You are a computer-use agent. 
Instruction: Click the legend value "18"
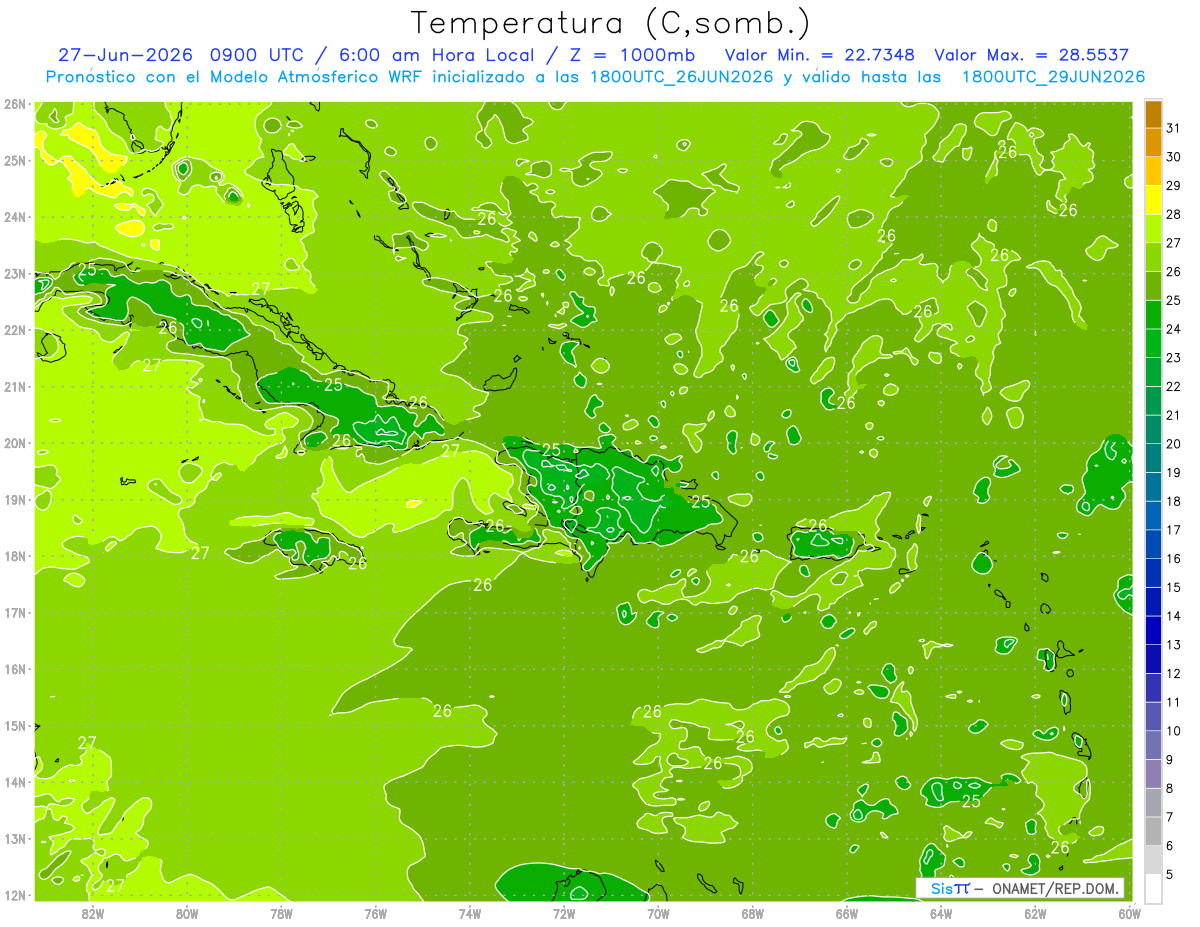[1173, 501]
